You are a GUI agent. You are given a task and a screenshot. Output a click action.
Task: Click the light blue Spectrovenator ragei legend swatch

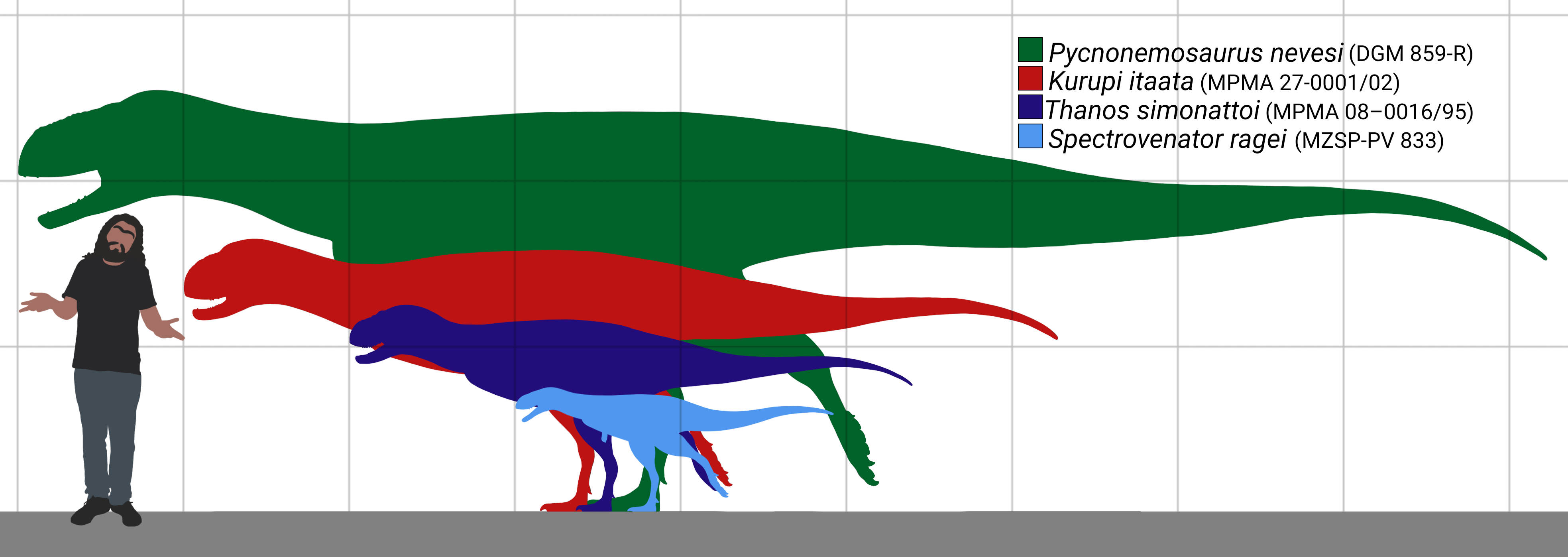1030,136
